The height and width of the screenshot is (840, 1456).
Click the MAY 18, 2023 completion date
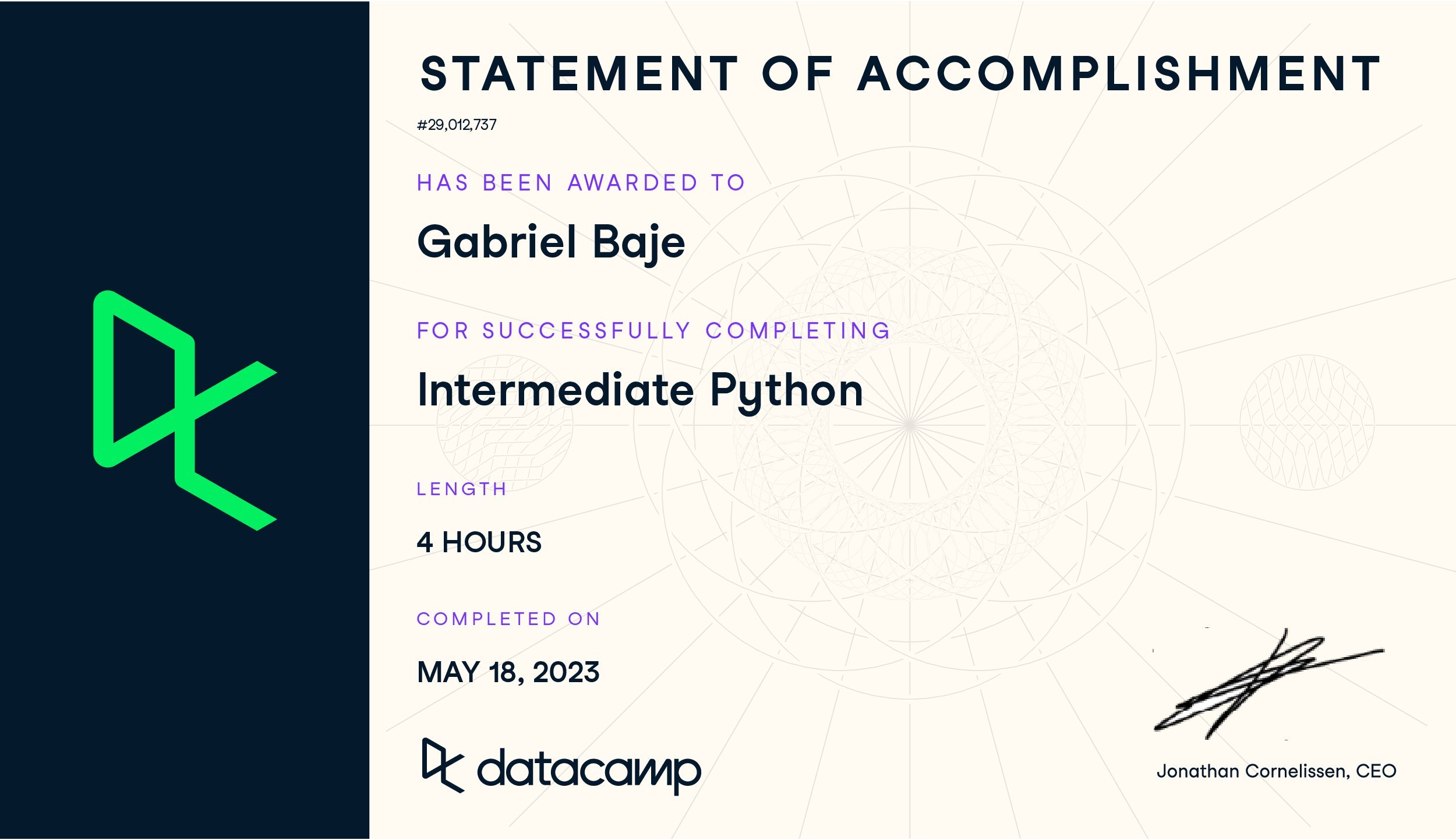[508, 672]
